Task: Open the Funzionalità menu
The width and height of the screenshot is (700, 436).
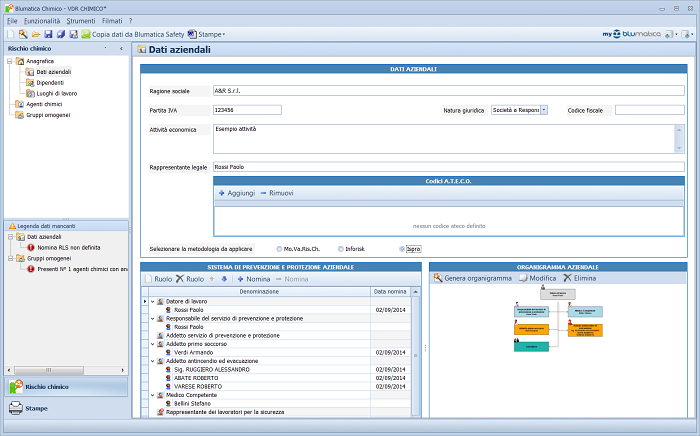Action: [42, 20]
